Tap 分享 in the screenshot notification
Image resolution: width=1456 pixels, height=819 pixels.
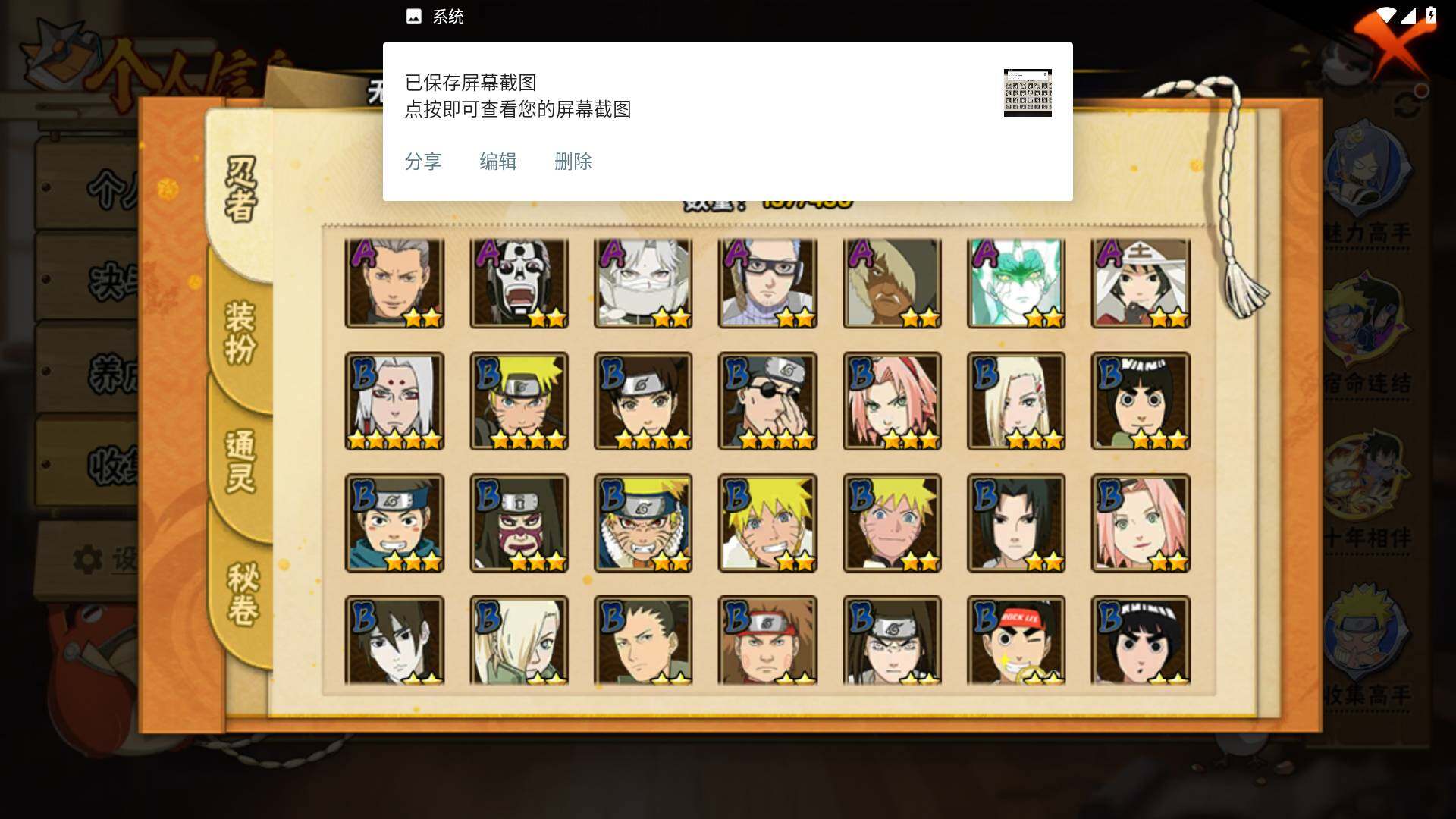click(x=423, y=162)
